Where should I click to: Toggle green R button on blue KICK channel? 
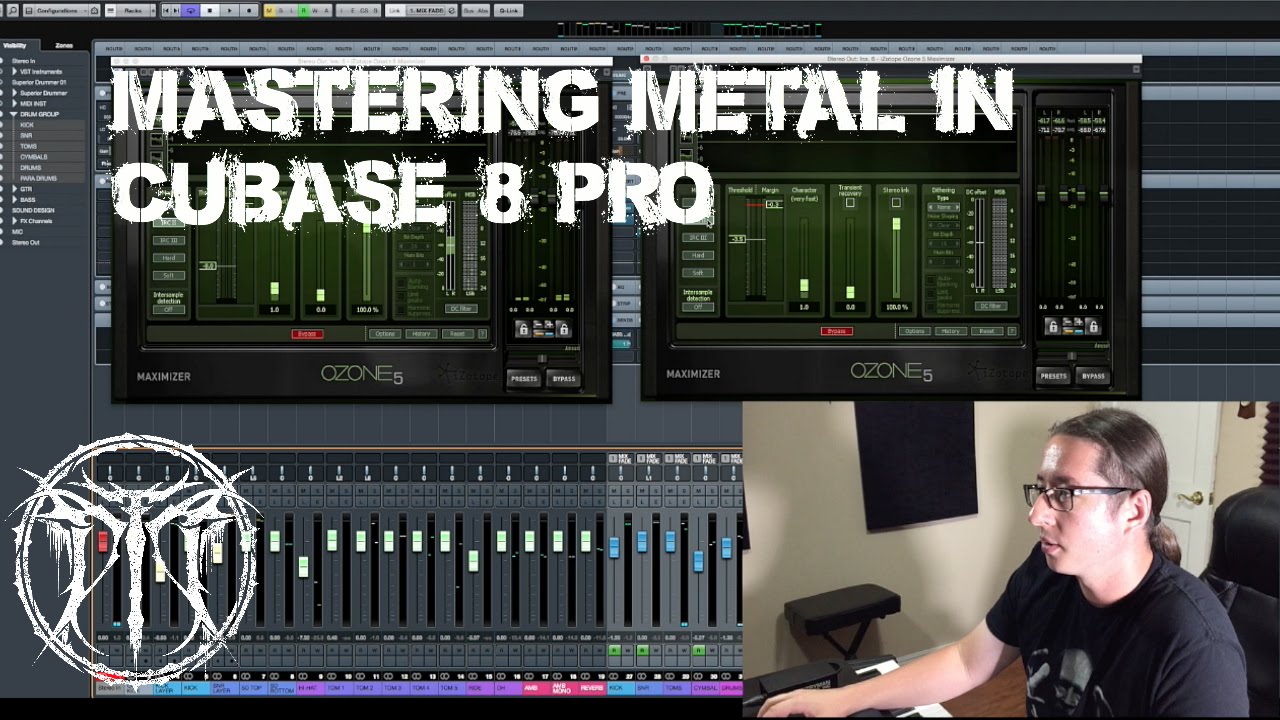point(614,649)
